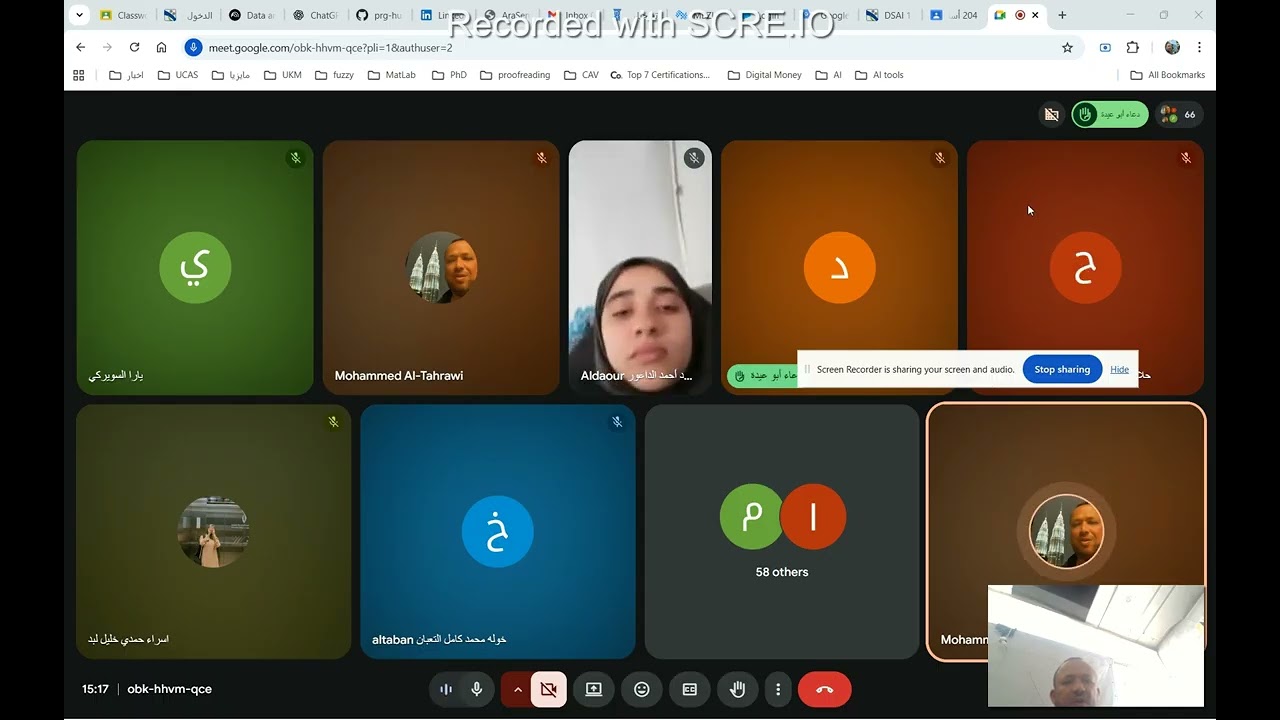Viewport: 1280px width, 720px height.
Task: Toggle closed captions
Action: (690, 689)
